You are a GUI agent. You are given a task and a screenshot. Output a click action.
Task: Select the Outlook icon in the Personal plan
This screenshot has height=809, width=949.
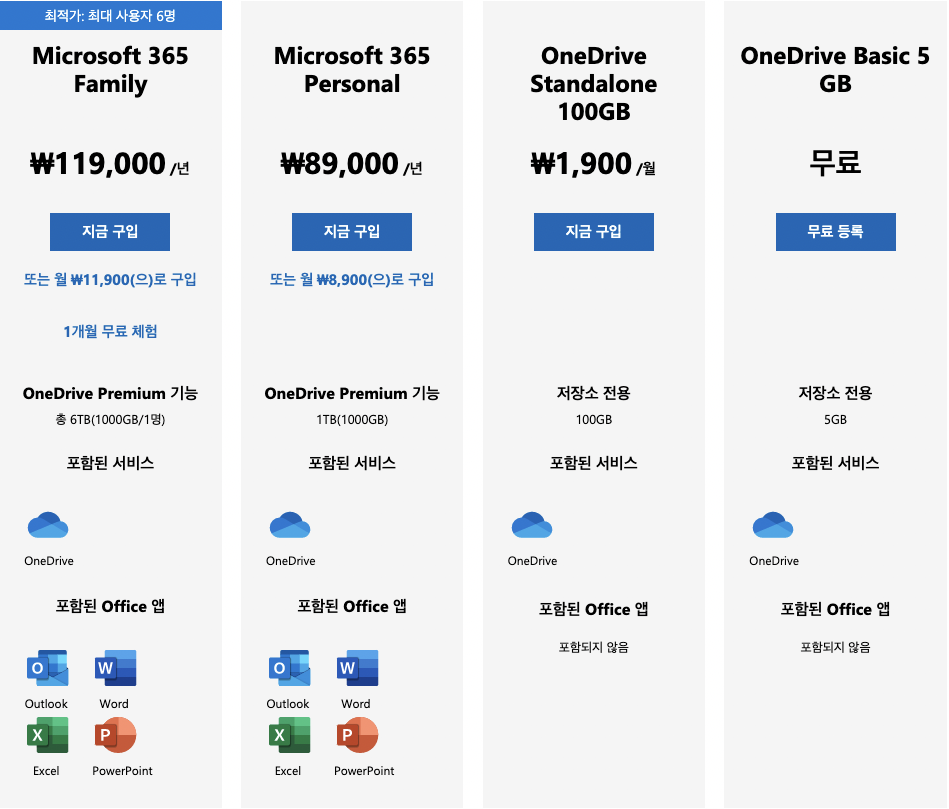[290, 668]
